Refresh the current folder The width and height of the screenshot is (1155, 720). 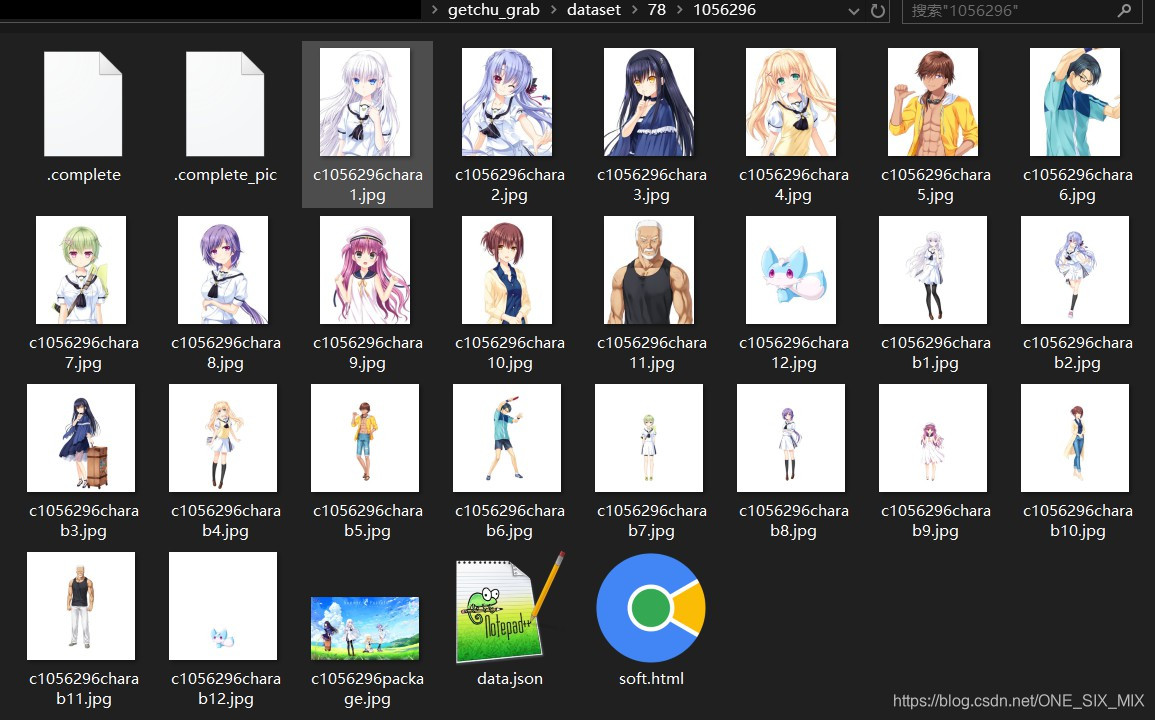(x=877, y=11)
